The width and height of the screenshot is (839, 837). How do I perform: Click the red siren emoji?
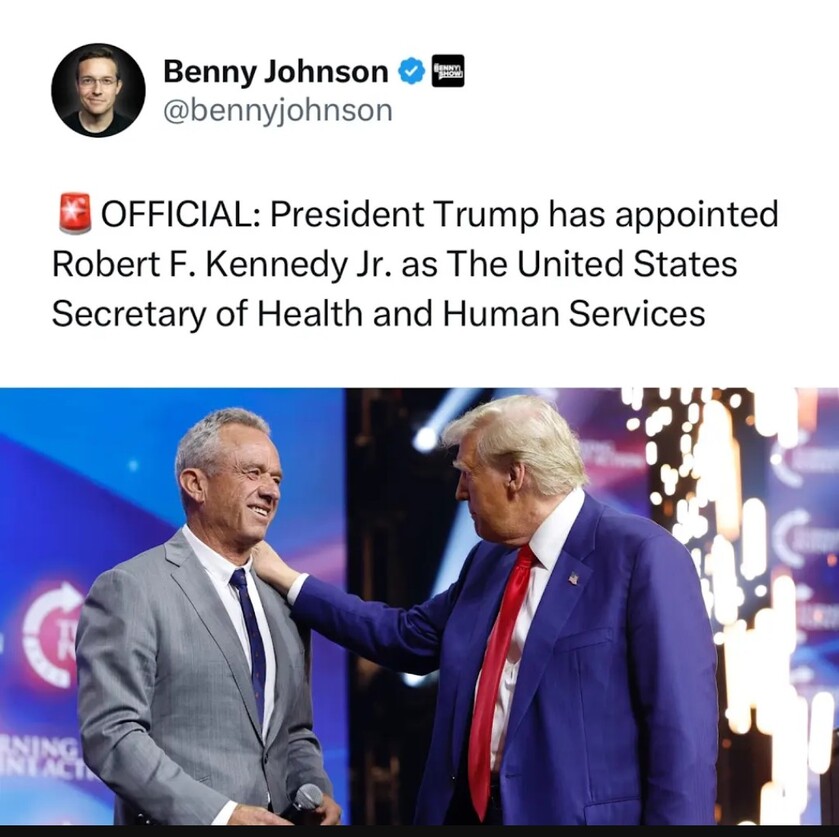pos(74,215)
